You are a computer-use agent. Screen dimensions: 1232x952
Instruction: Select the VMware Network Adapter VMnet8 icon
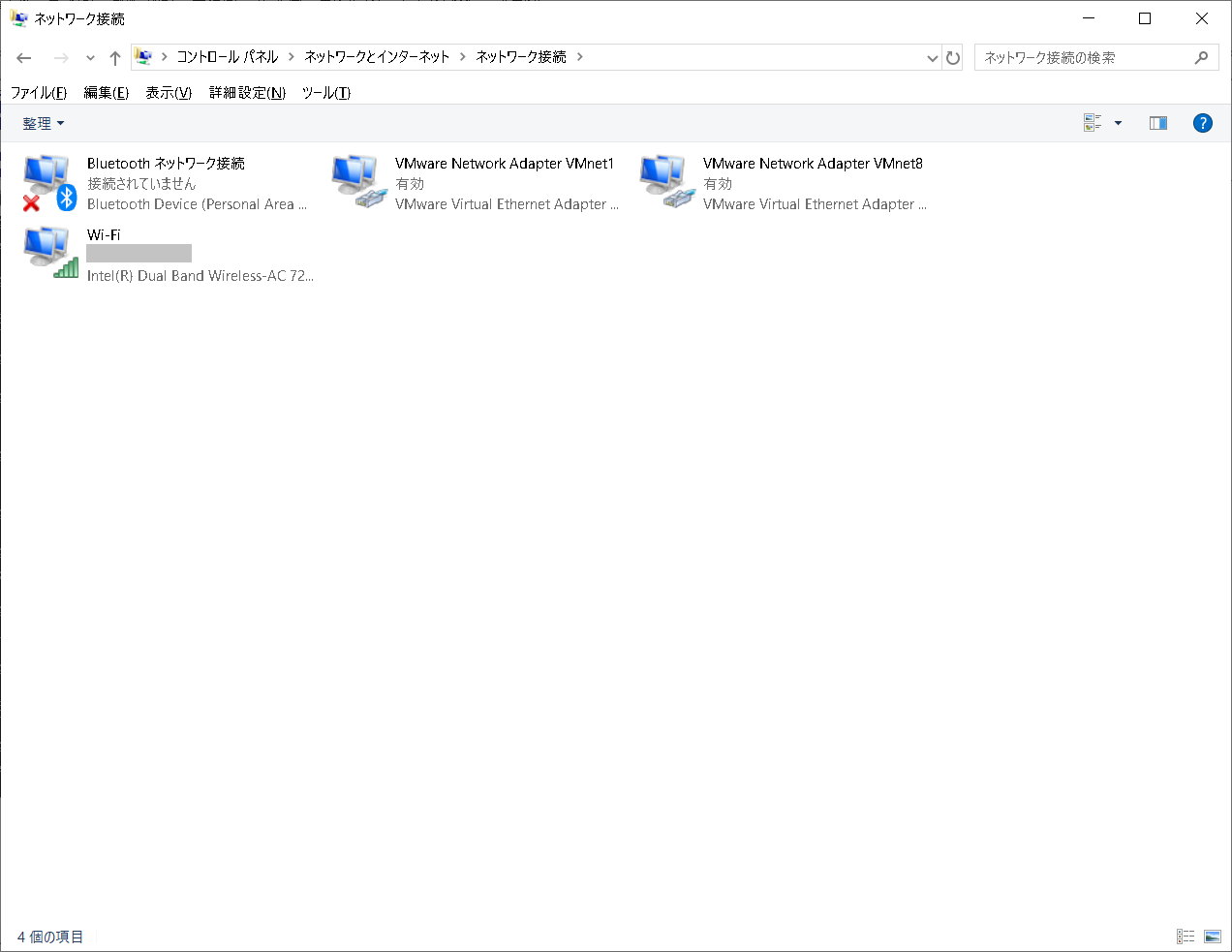(x=666, y=181)
